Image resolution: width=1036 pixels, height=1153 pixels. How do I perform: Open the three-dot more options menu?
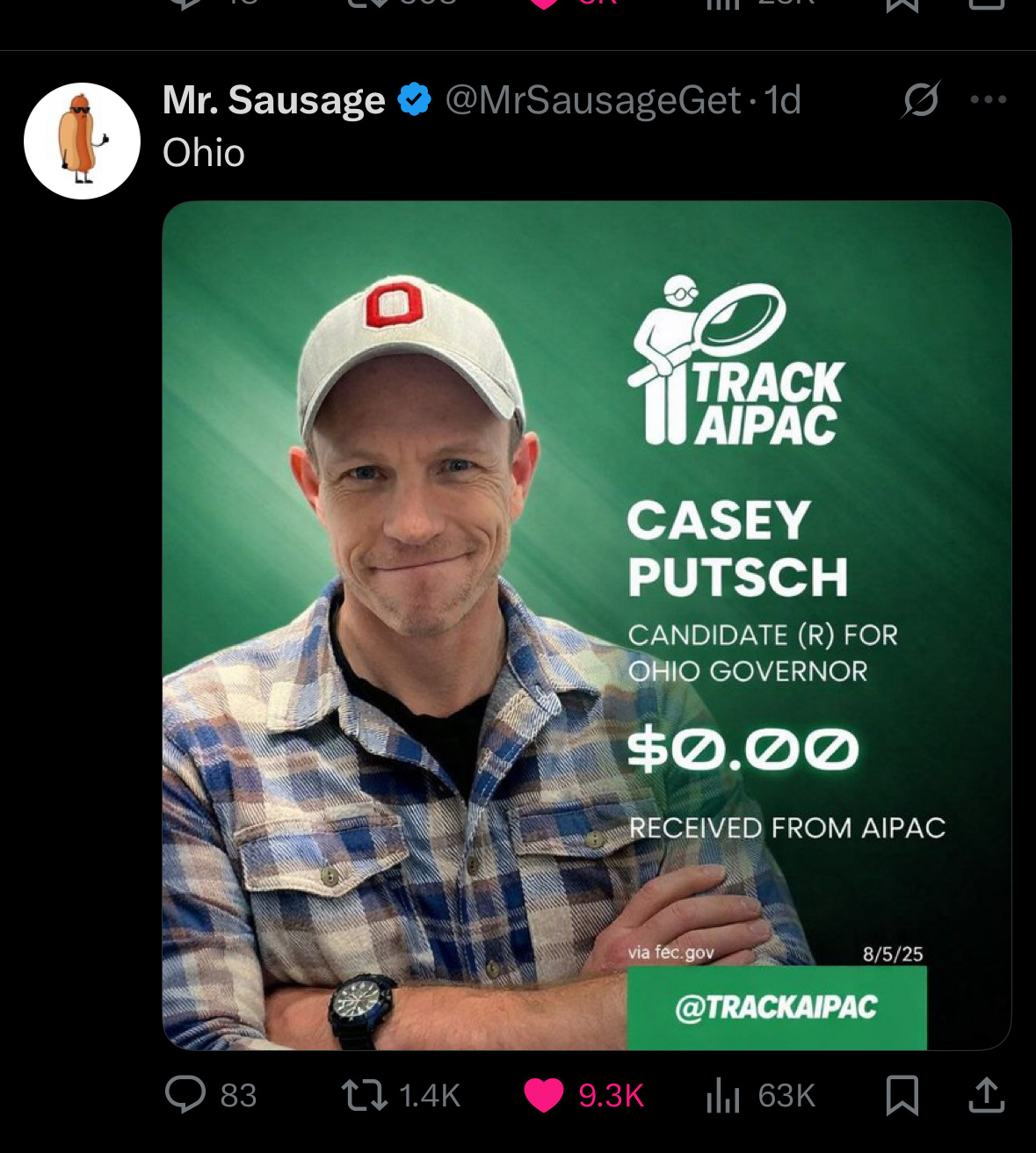989,99
